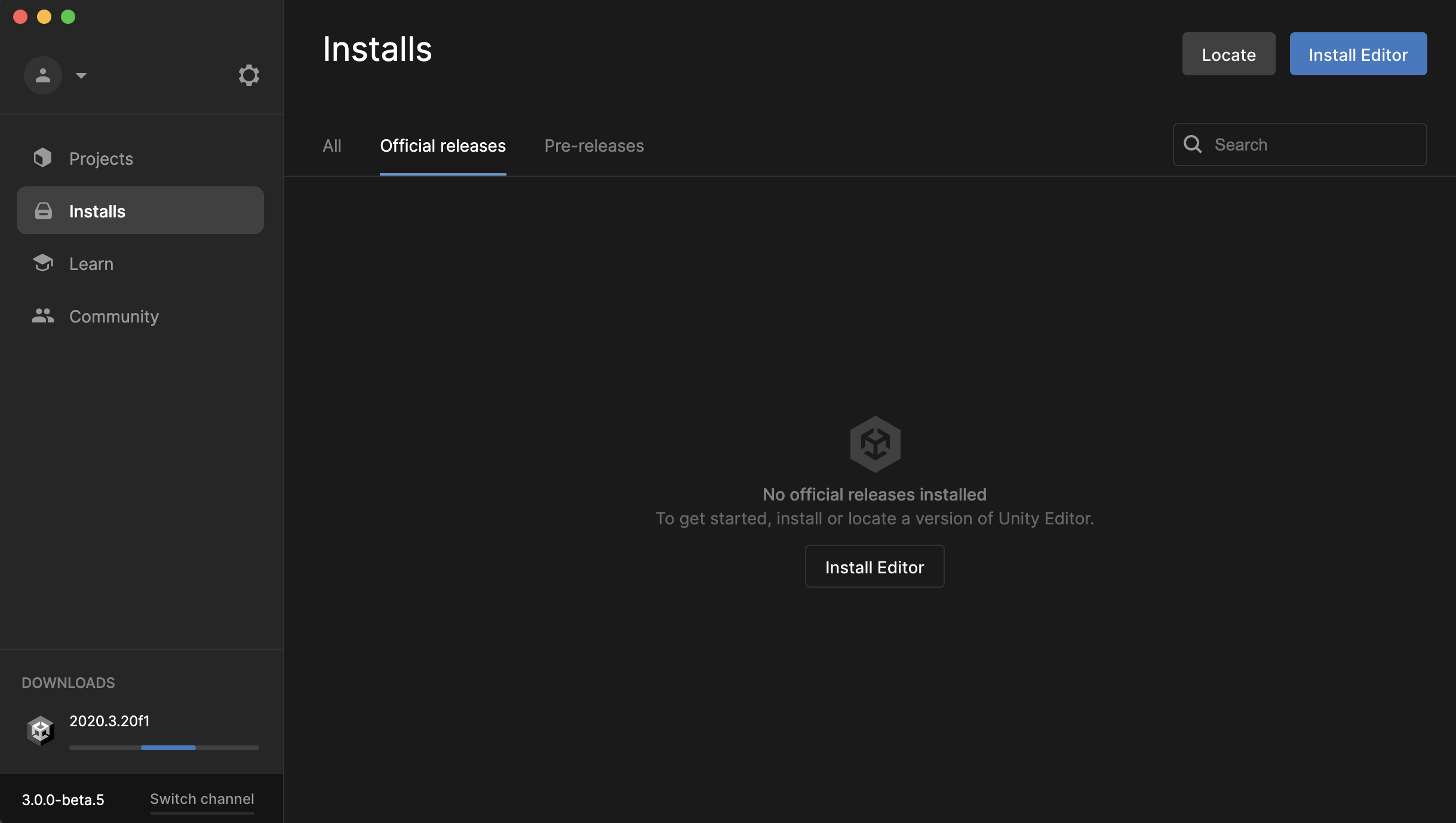Open the Preferences gear icon
This screenshot has width=1456, height=823.
(x=248, y=75)
